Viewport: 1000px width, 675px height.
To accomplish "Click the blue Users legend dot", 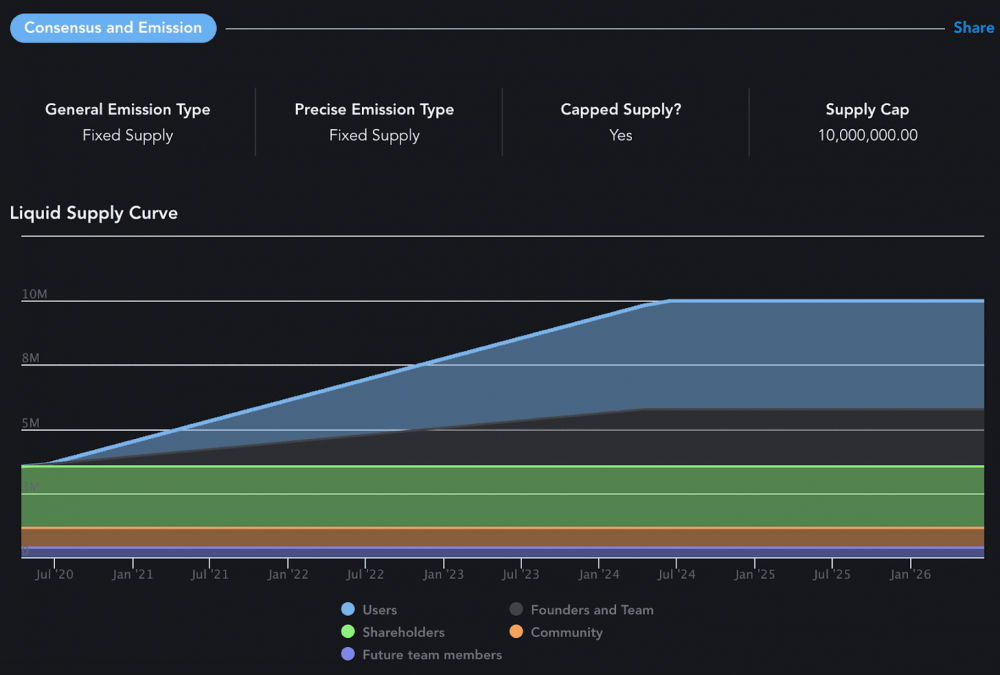I will click(348, 609).
